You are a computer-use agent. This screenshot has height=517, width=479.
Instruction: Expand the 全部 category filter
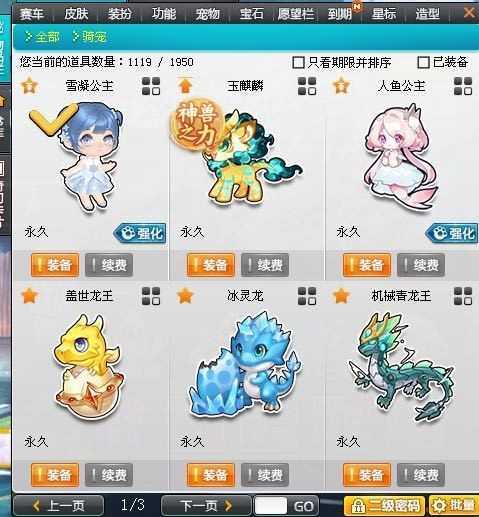pyautogui.click(x=42, y=37)
